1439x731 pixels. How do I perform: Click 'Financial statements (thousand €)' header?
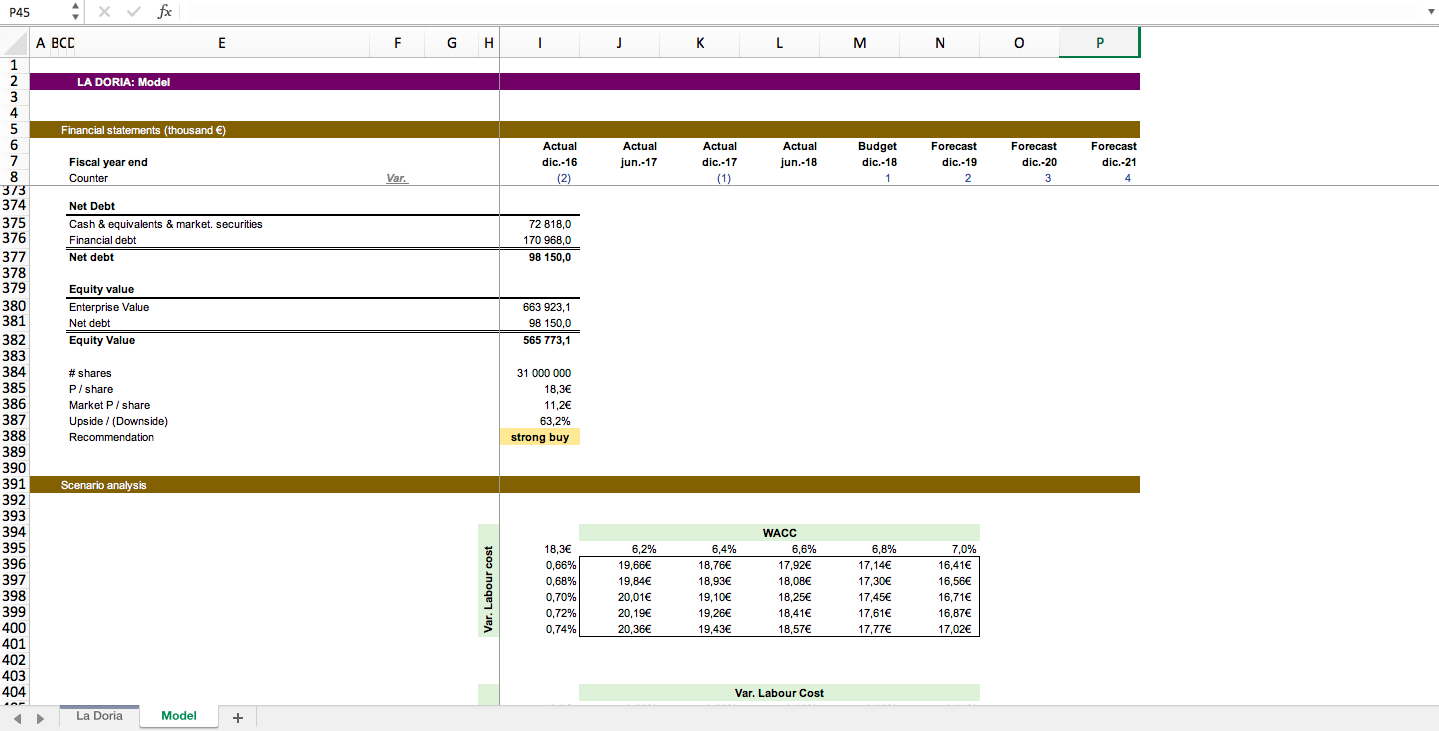(x=143, y=130)
